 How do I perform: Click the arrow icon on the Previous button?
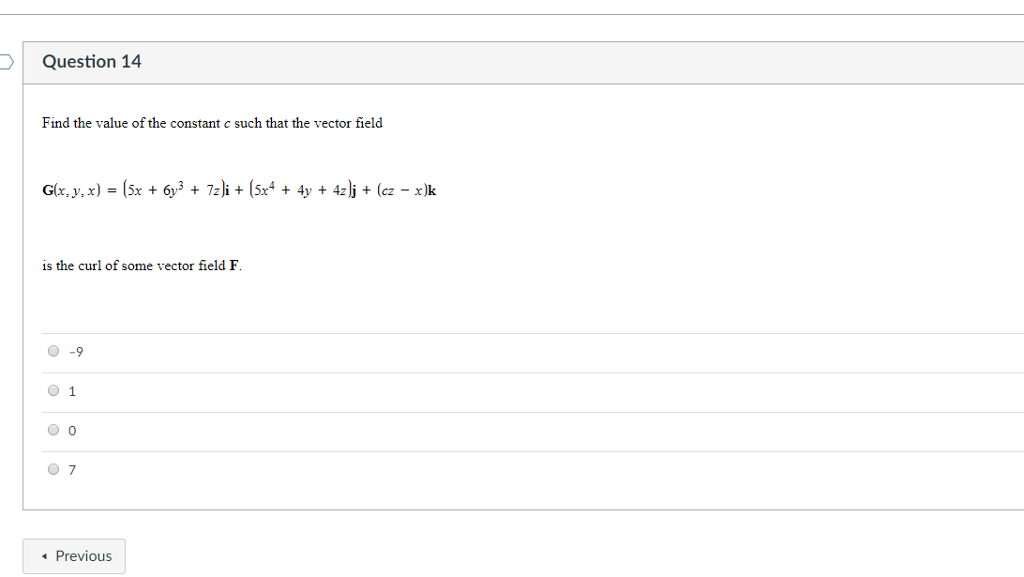pos(44,556)
